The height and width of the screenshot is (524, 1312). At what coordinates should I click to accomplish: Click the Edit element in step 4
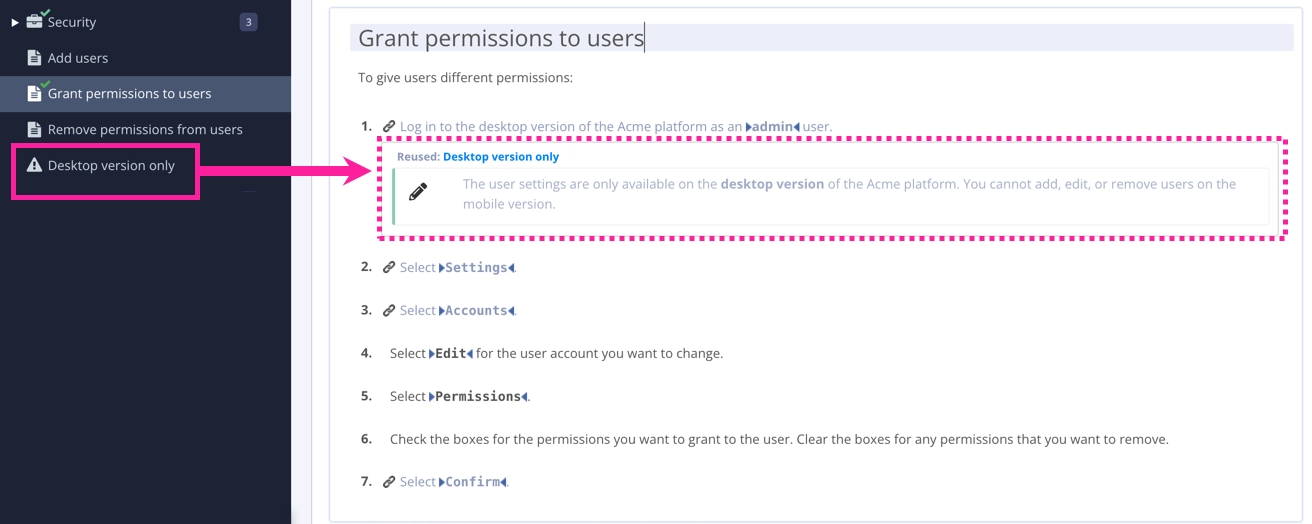451,354
